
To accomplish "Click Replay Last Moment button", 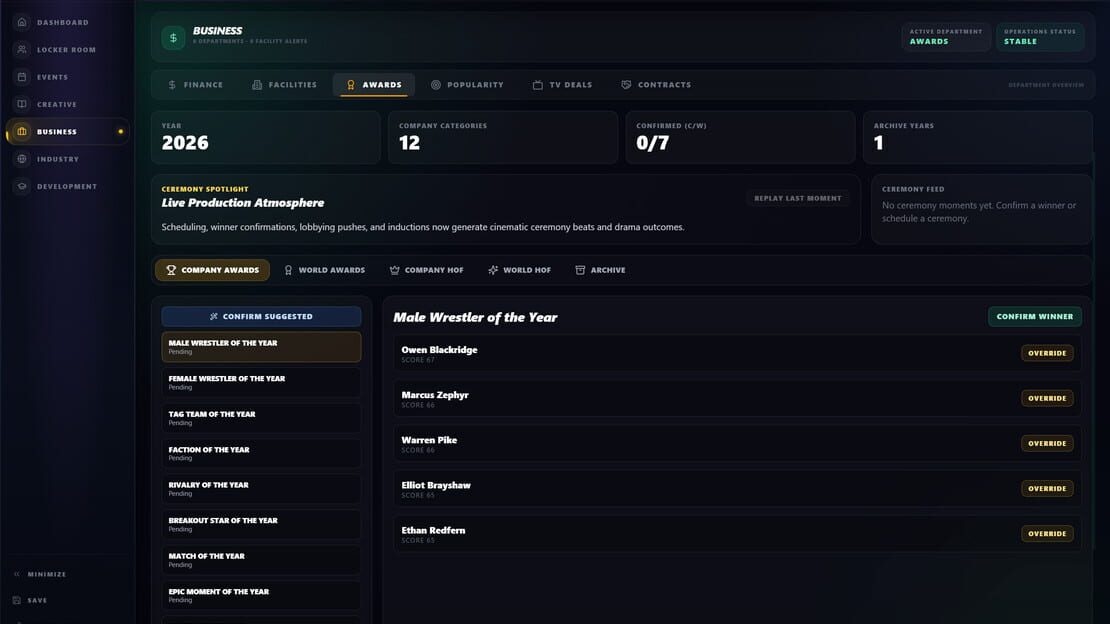I will (x=798, y=198).
